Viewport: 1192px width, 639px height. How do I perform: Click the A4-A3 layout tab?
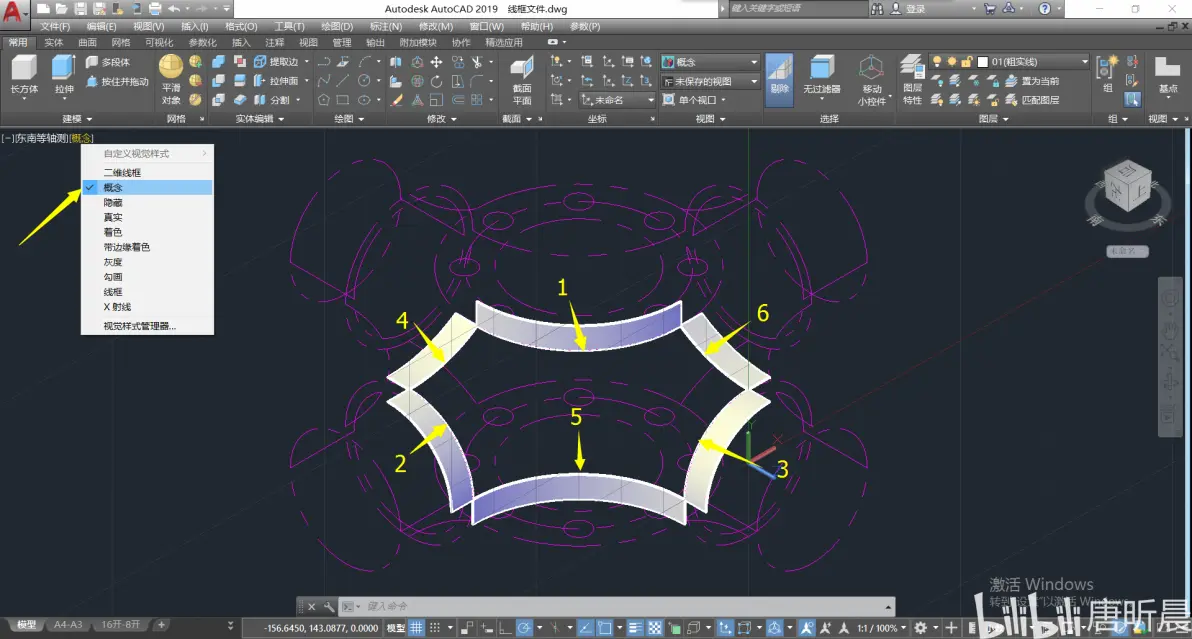pyautogui.click(x=68, y=625)
